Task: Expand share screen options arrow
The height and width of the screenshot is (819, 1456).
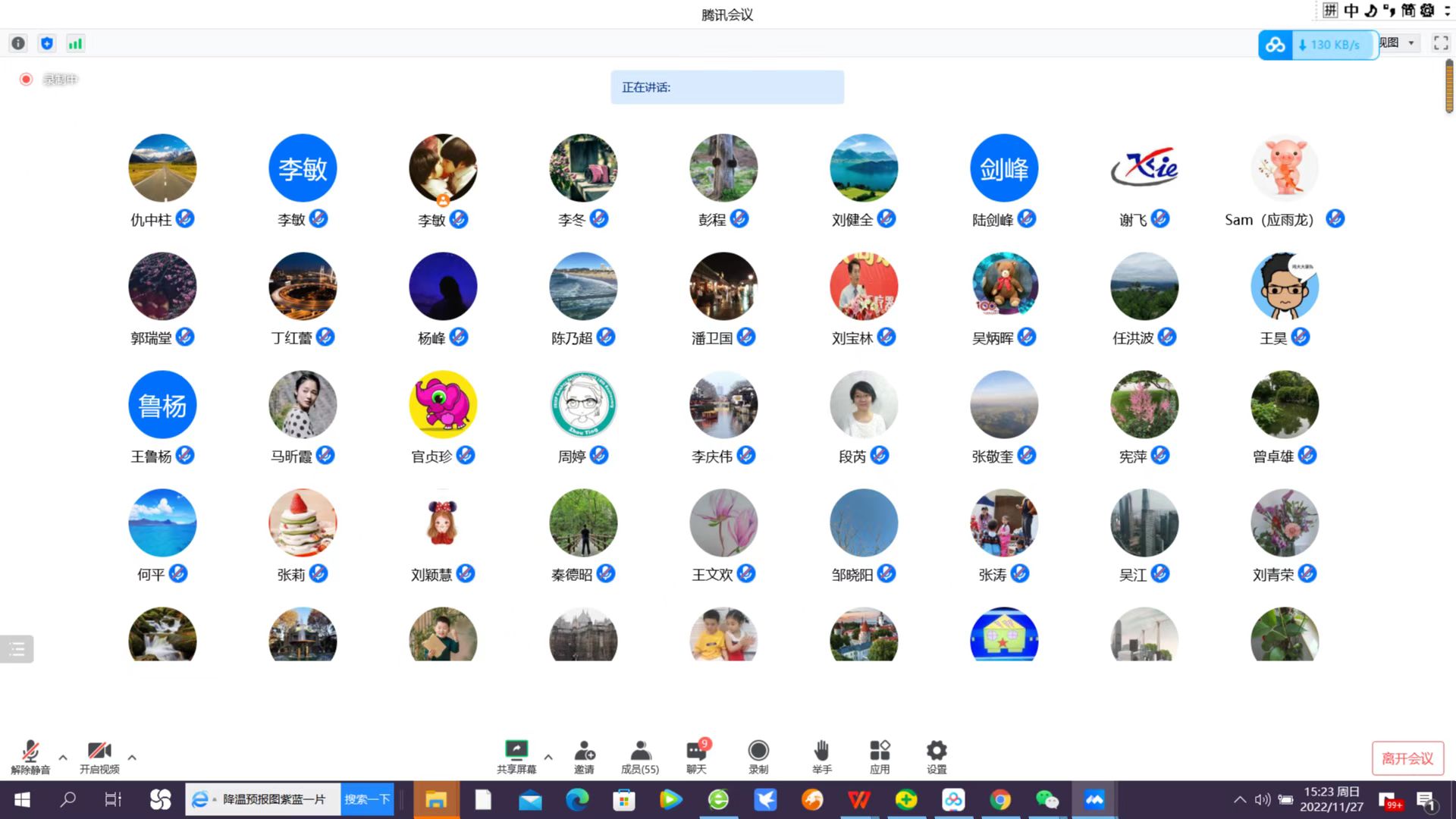Action: click(x=548, y=757)
